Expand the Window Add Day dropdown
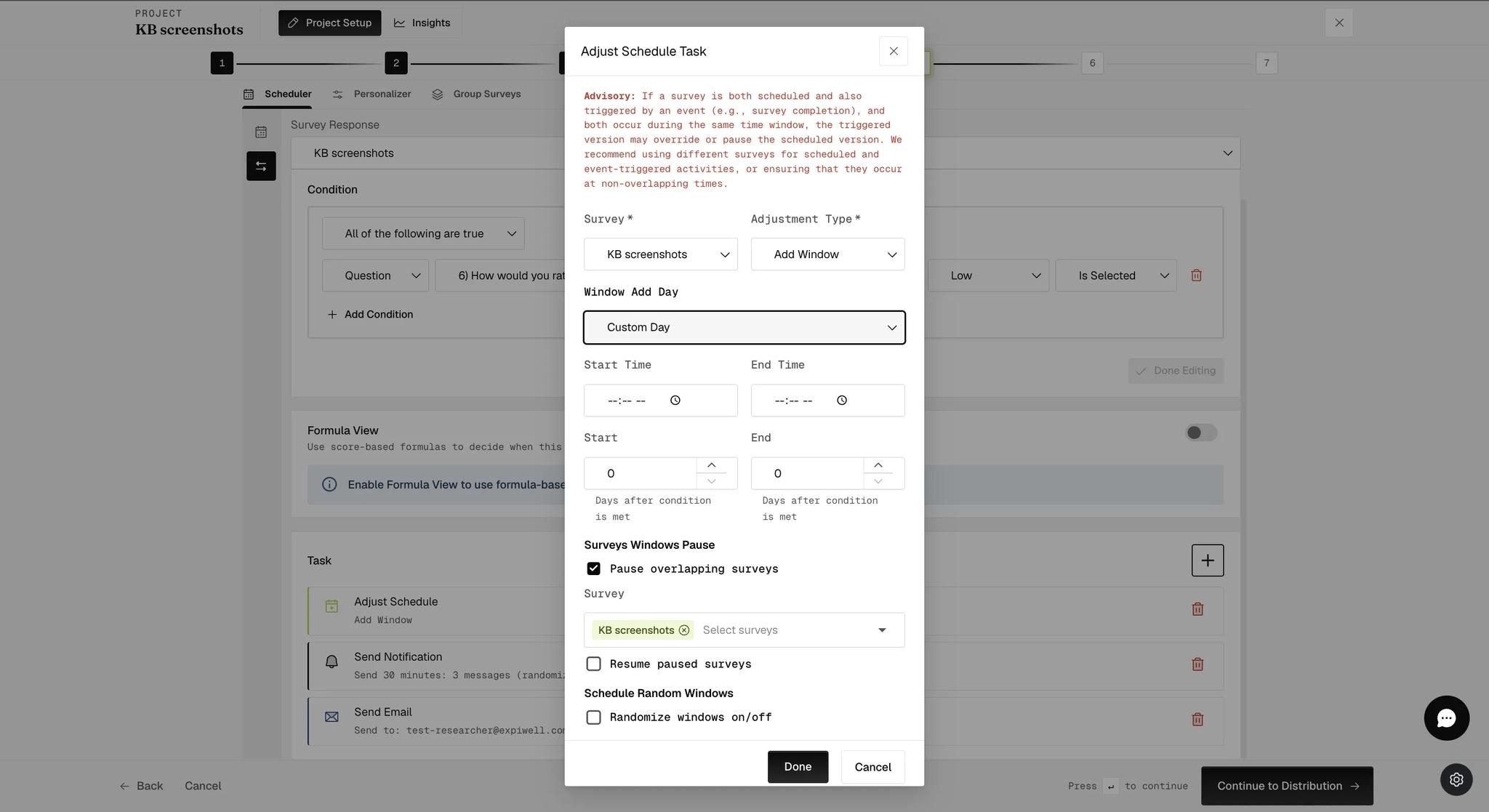The image size is (1489, 812). [744, 328]
